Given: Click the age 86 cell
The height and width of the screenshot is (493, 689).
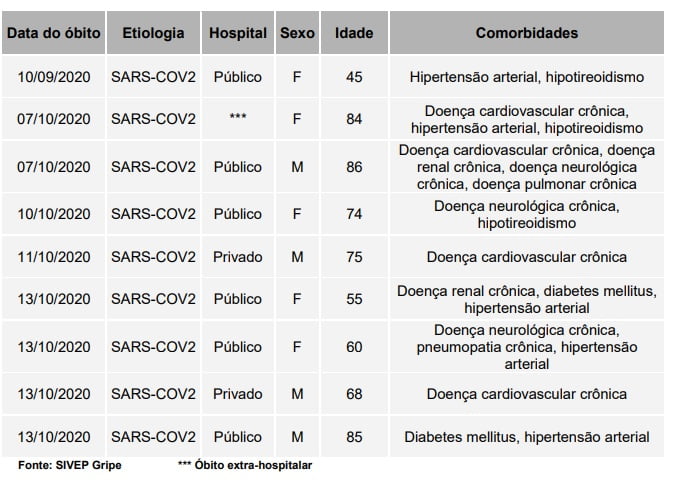Looking at the screenshot, I should [x=354, y=167].
